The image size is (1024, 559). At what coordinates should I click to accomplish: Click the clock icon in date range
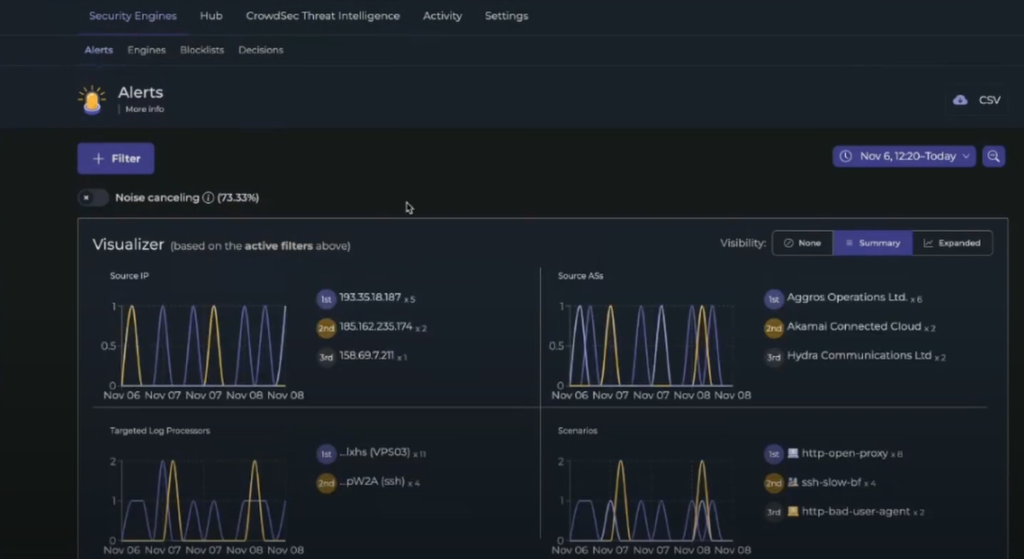click(846, 156)
